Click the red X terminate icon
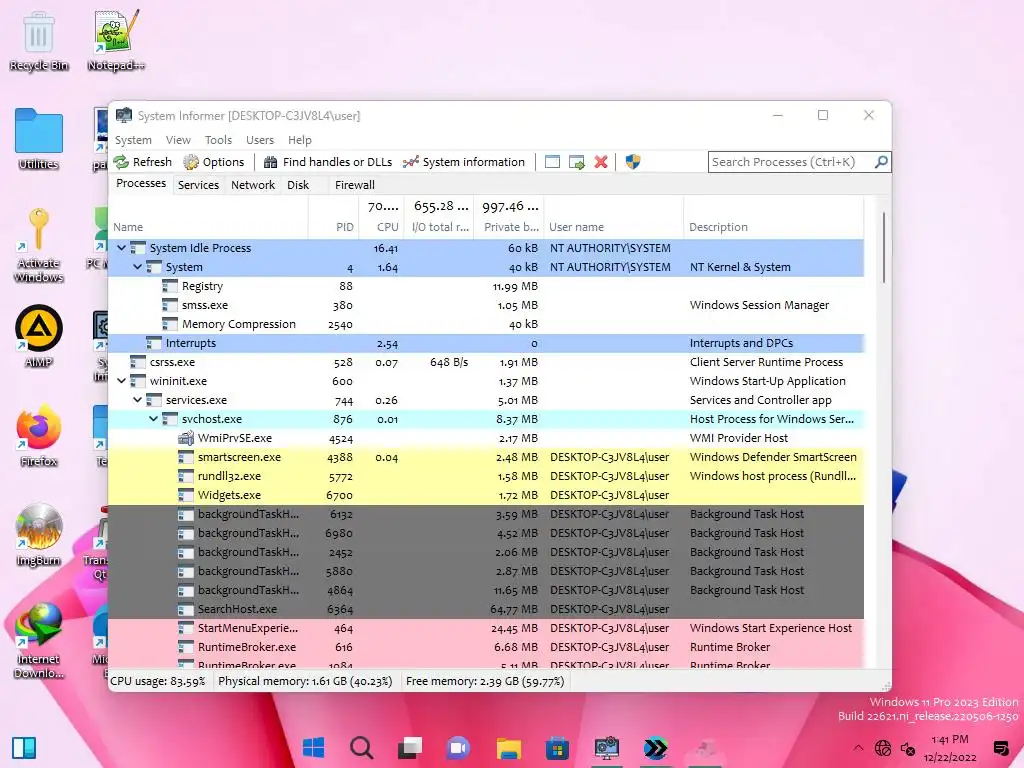The height and width of the screenshot is (768, 1024). tap(601, 162)
